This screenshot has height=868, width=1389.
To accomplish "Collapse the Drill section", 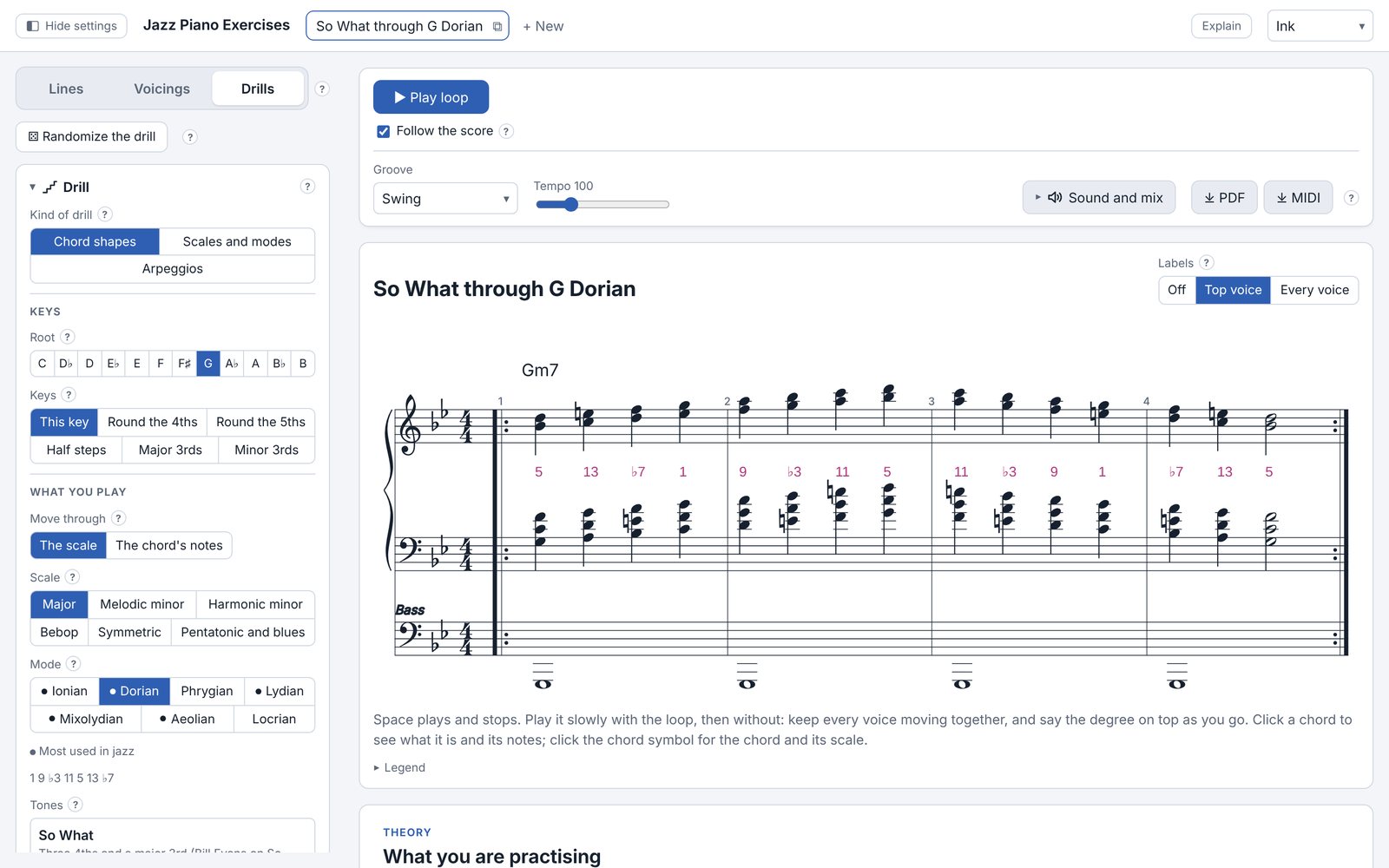I will (33, 187).
